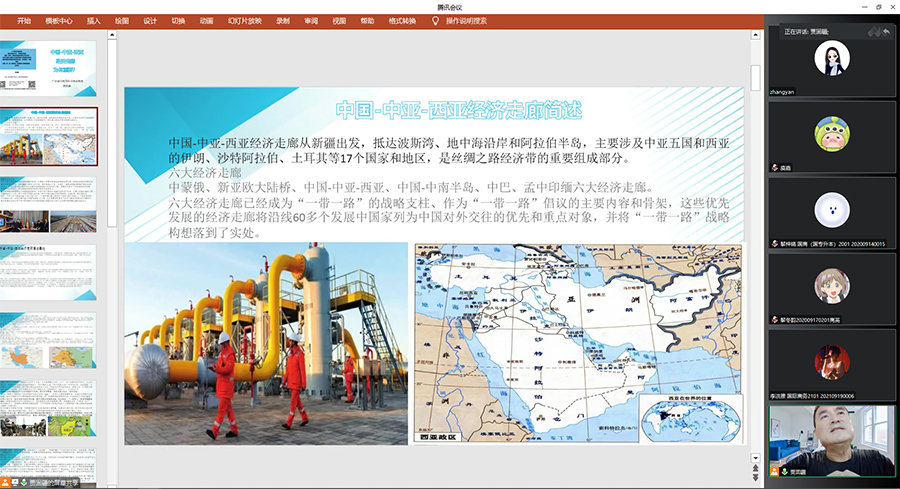Open the 幻灯片放映 tab
This screenshot has height=489, width=900.
pos(244,20)
